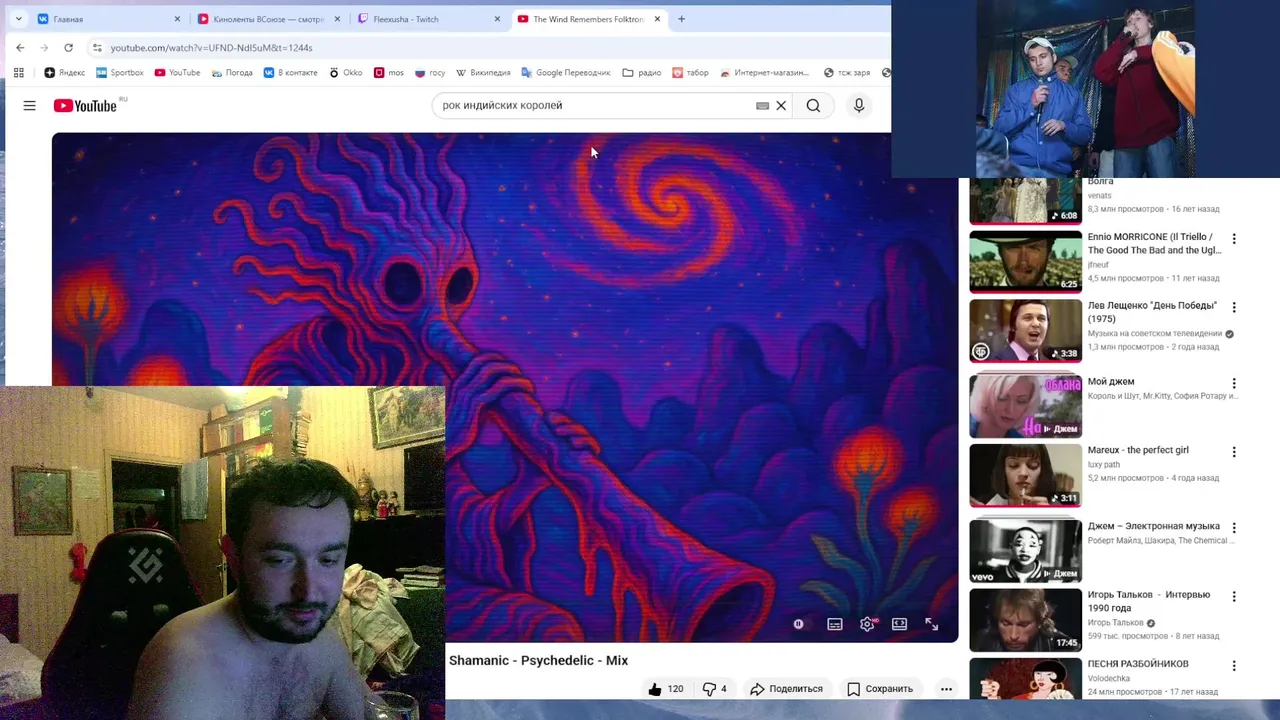Run search with the magnifier button
The image size is (1280, 720).
(x=813, y=105)
